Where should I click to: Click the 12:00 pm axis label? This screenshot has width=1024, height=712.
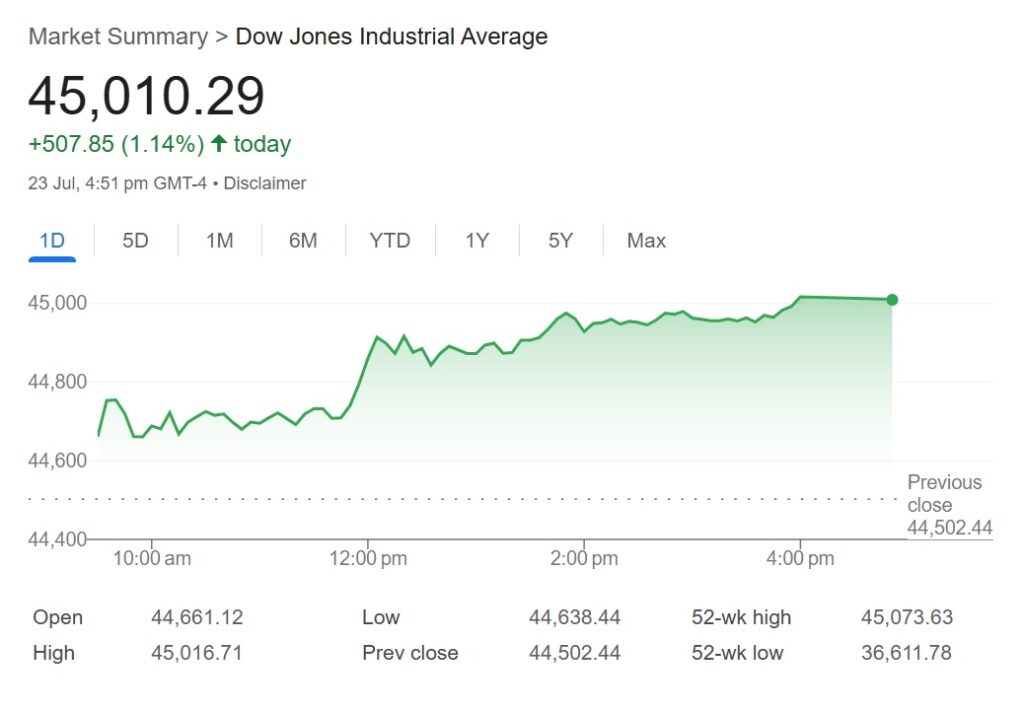coord(368,559)
